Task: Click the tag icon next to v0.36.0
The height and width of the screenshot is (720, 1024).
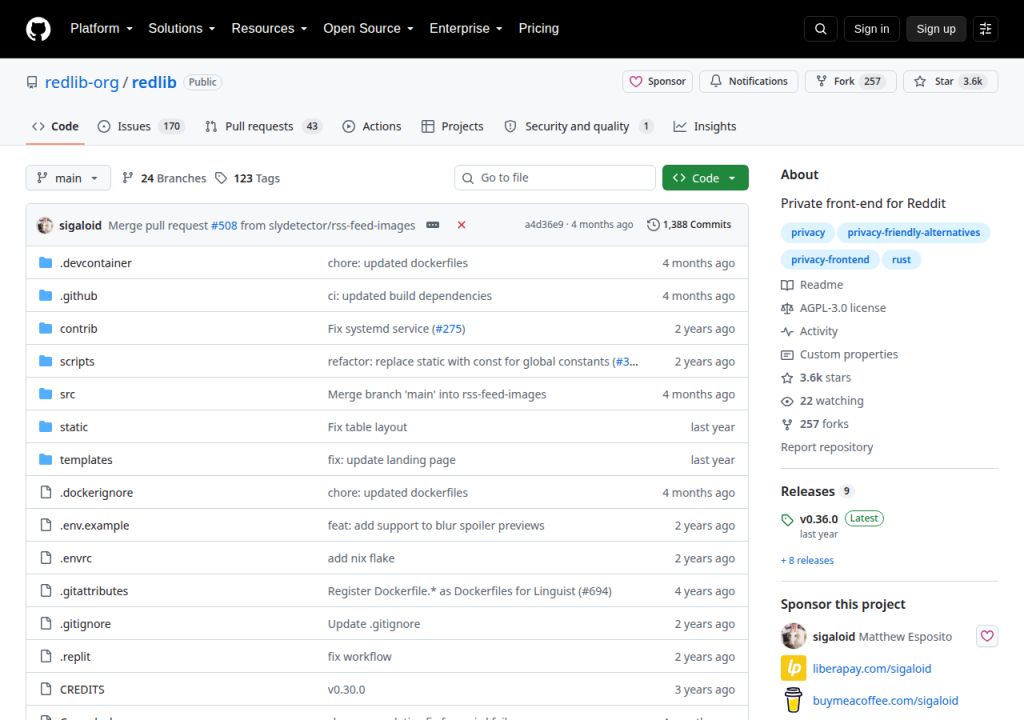Action: (787, 520)
